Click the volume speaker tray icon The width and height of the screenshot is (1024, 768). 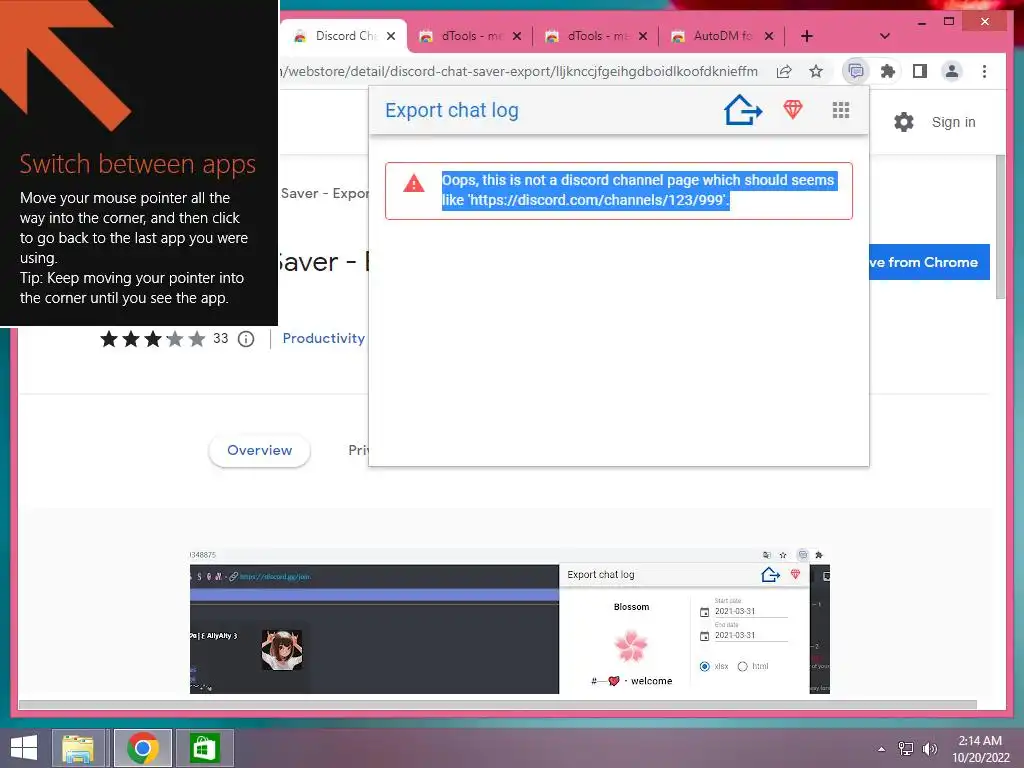[x=929, y=748]
